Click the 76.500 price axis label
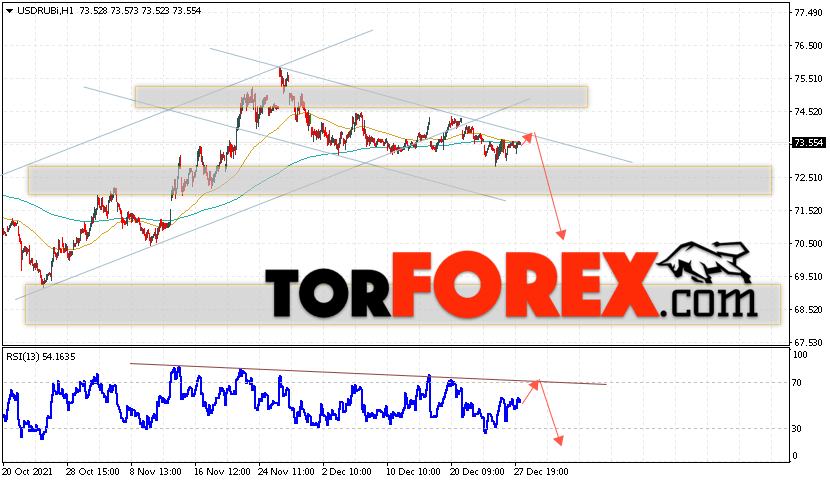This screenshot has height=483, width=830. pos(808,46)
